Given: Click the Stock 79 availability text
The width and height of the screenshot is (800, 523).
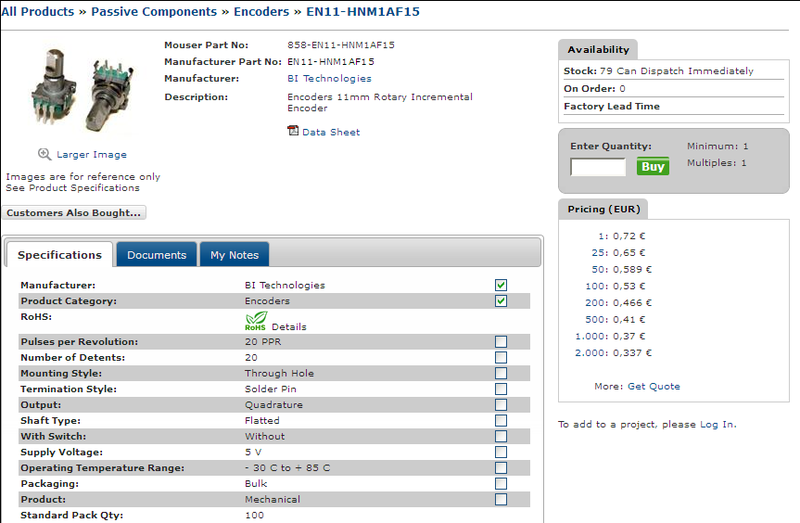Looking at the screenshot, I should [x=659, y=71].
